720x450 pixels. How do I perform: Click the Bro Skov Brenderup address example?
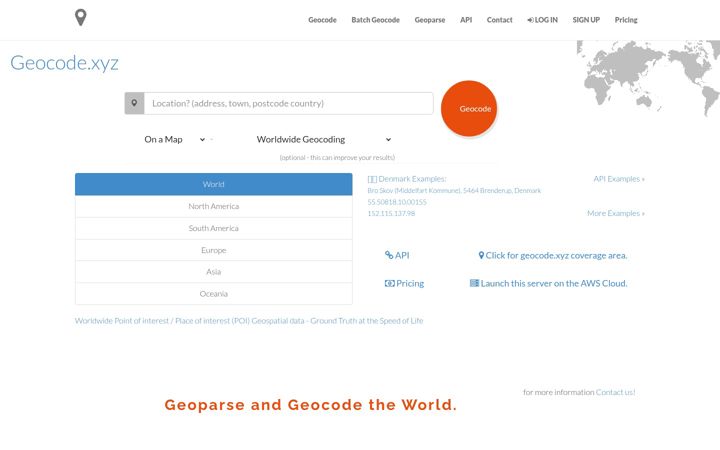pos(454,190)
